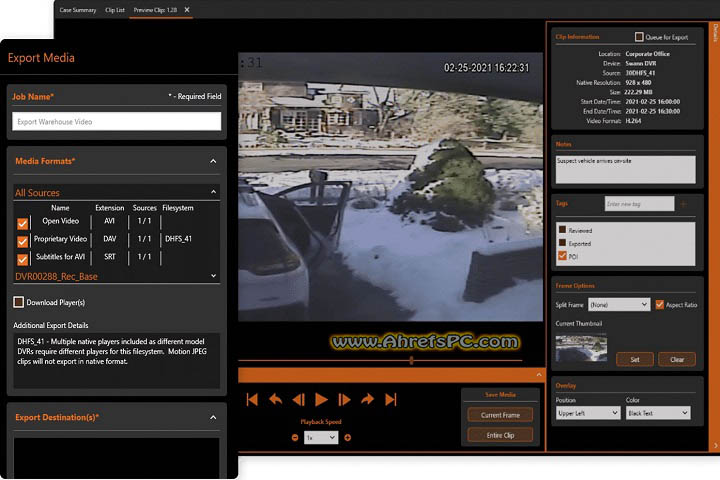The image size is (720, 480).
Task: Switch to the Case Summary tab
Action: pyautogui.click(x=78, y=10)
